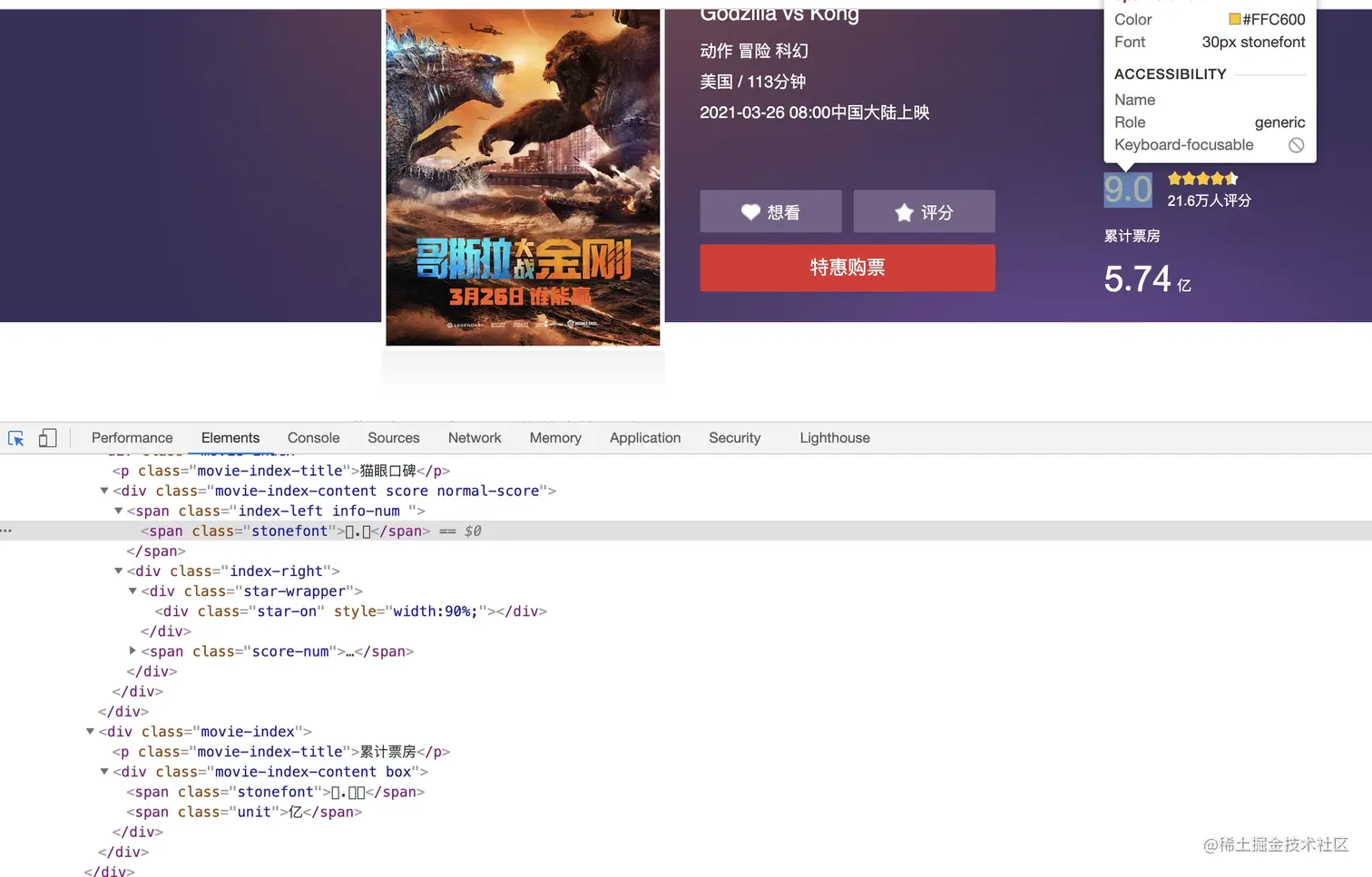Select the 累计票房 paragraph node

click(281, 752)
